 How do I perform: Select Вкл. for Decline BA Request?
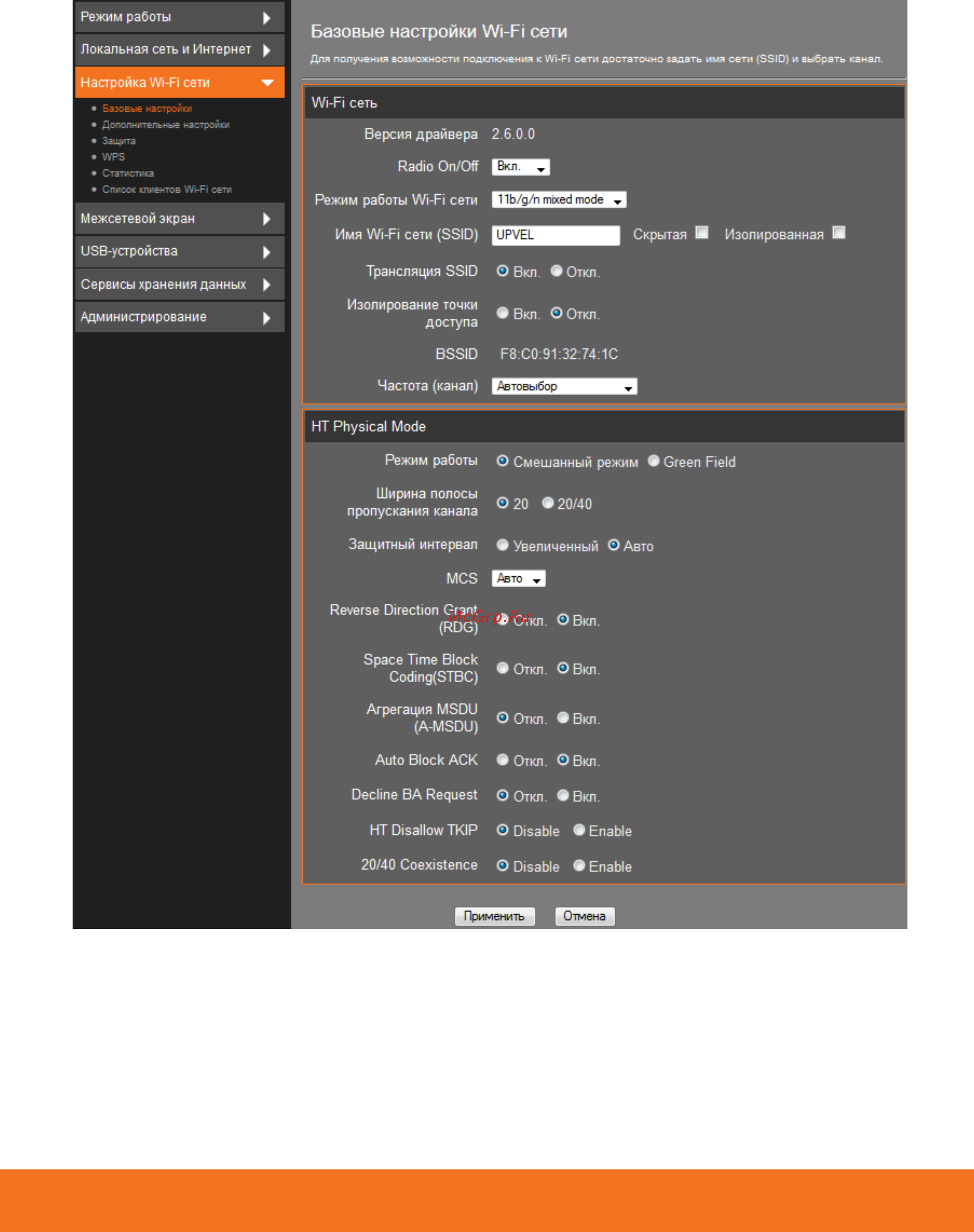(x=563, y=795)
